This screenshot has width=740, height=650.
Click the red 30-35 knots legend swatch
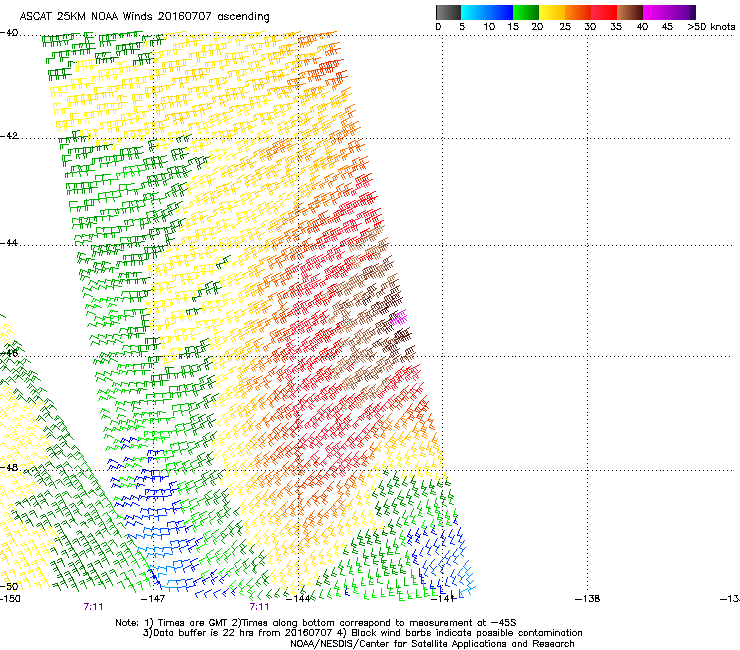coord(604,12)
